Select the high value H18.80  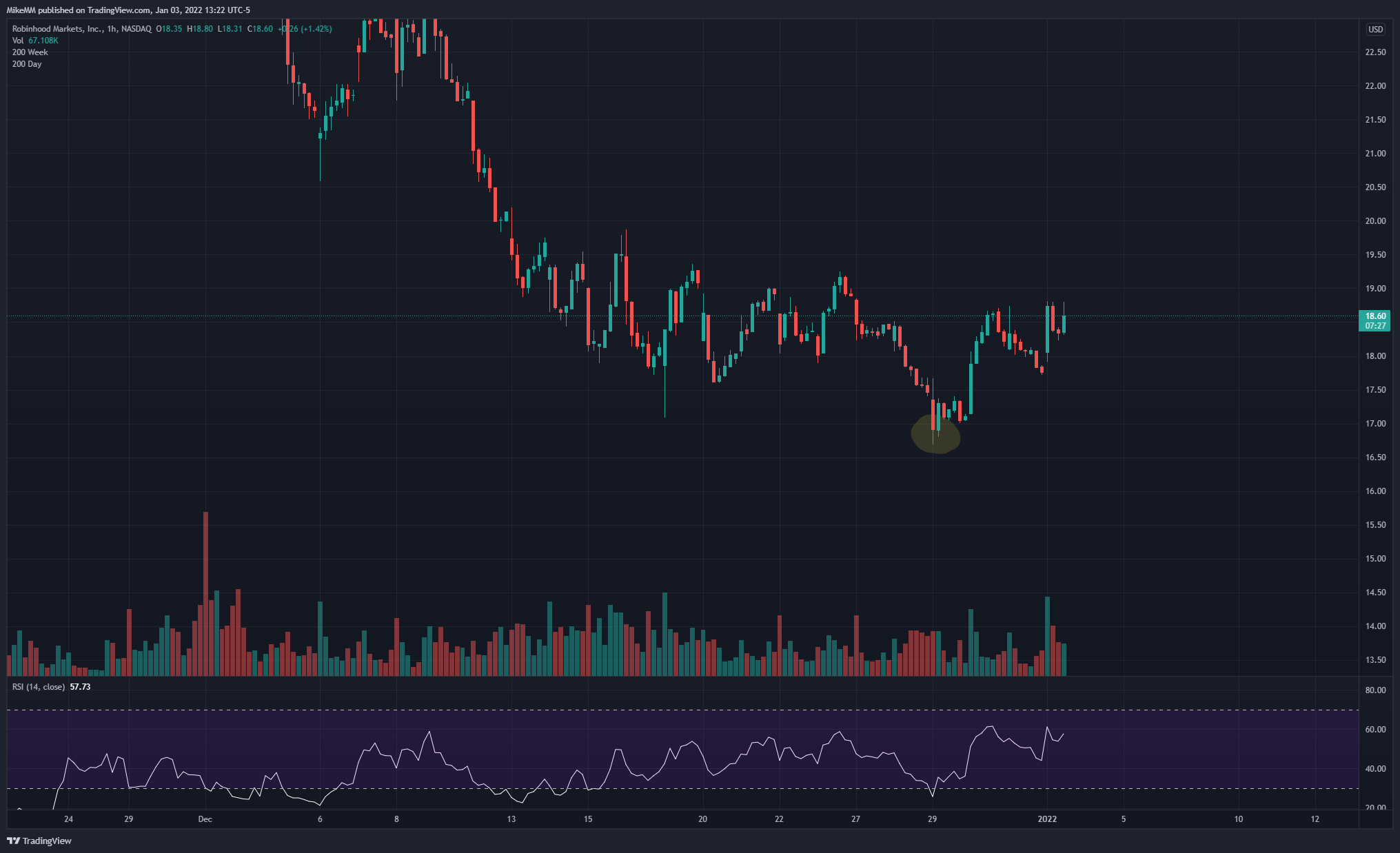(200, 29)
